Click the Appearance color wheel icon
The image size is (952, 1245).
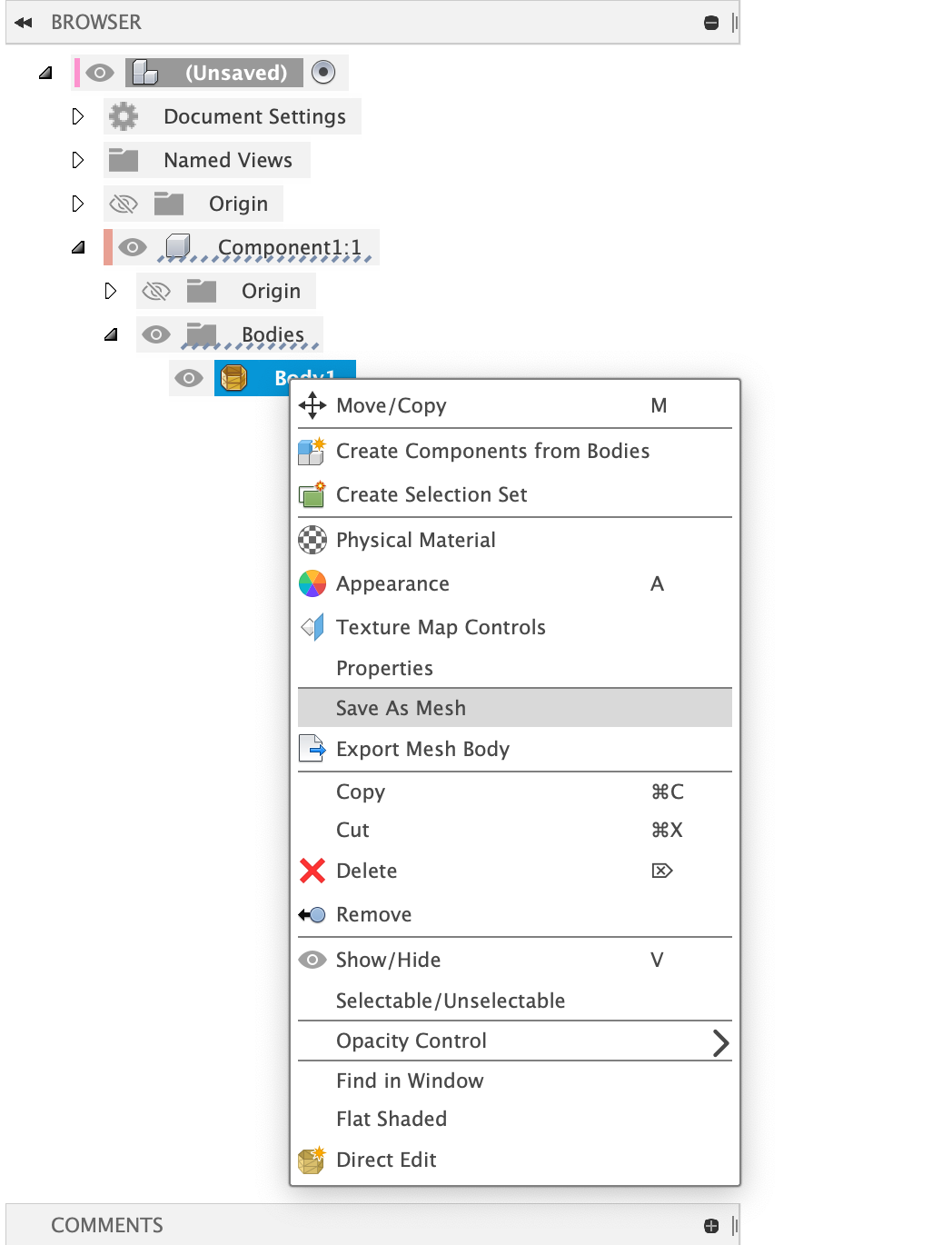coord(312,583)
